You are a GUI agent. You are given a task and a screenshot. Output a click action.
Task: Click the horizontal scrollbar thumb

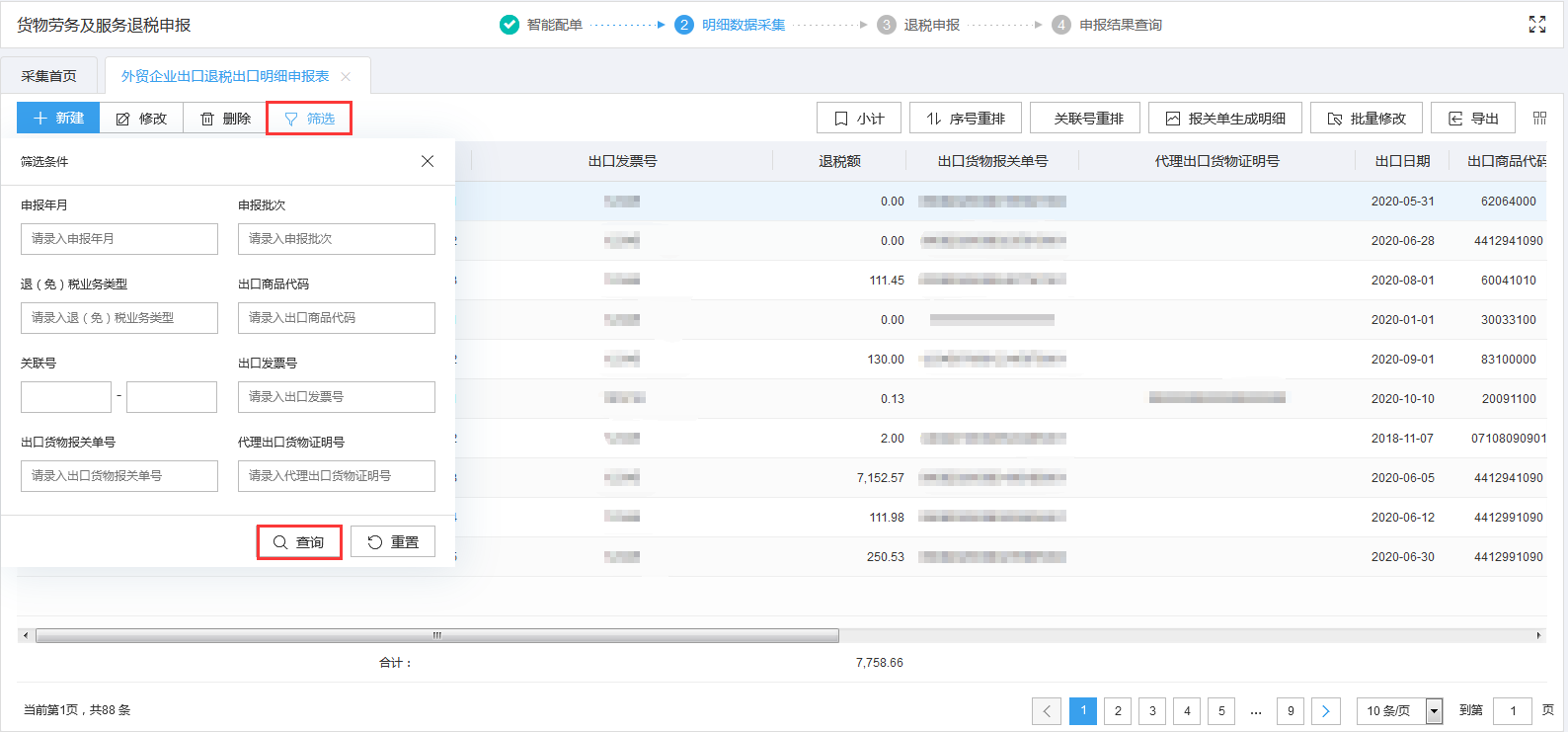coord(436,635)
